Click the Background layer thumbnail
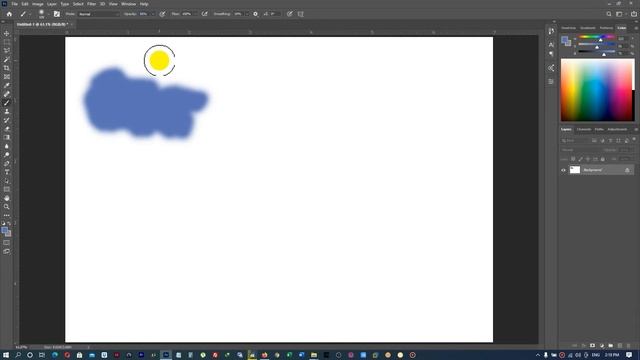The image size is (640, 360). click(575, 170)
